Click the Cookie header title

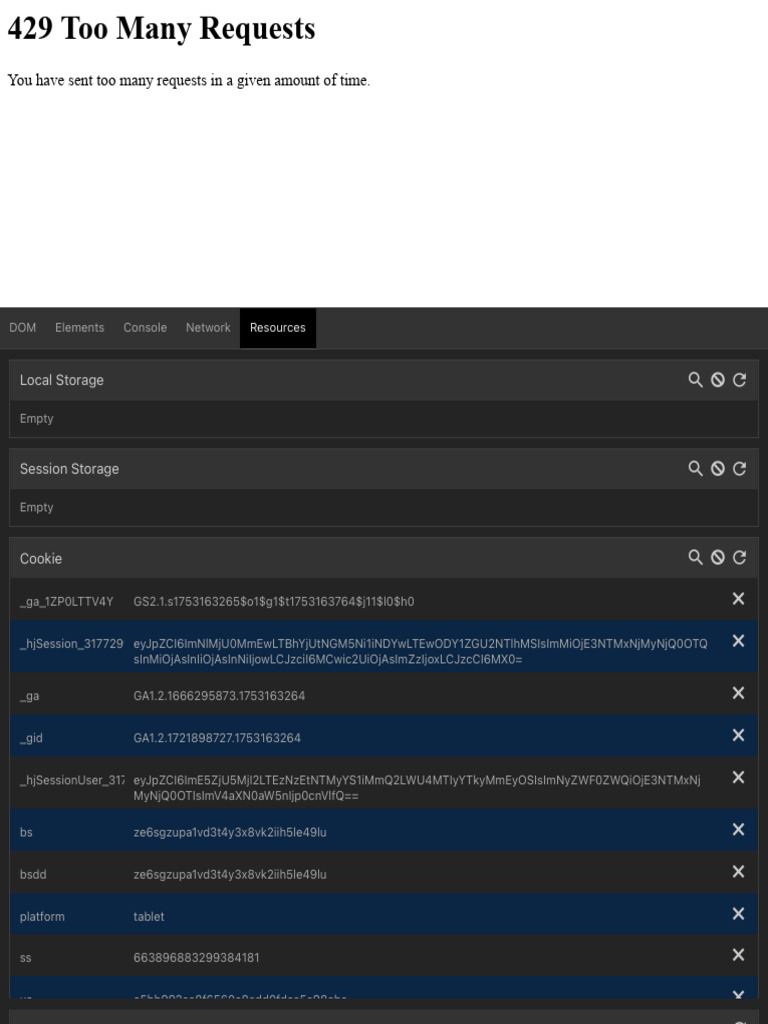pyautogui.click(x=40, y=558)
